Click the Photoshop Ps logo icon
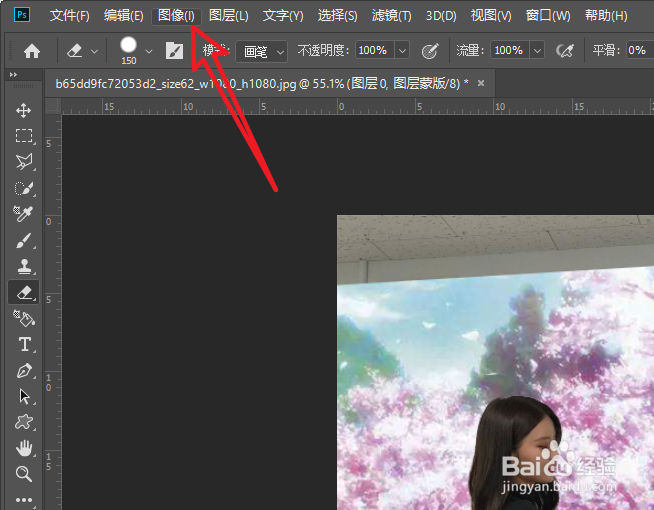This screenshot has height=510, width=654. (22, 15)
